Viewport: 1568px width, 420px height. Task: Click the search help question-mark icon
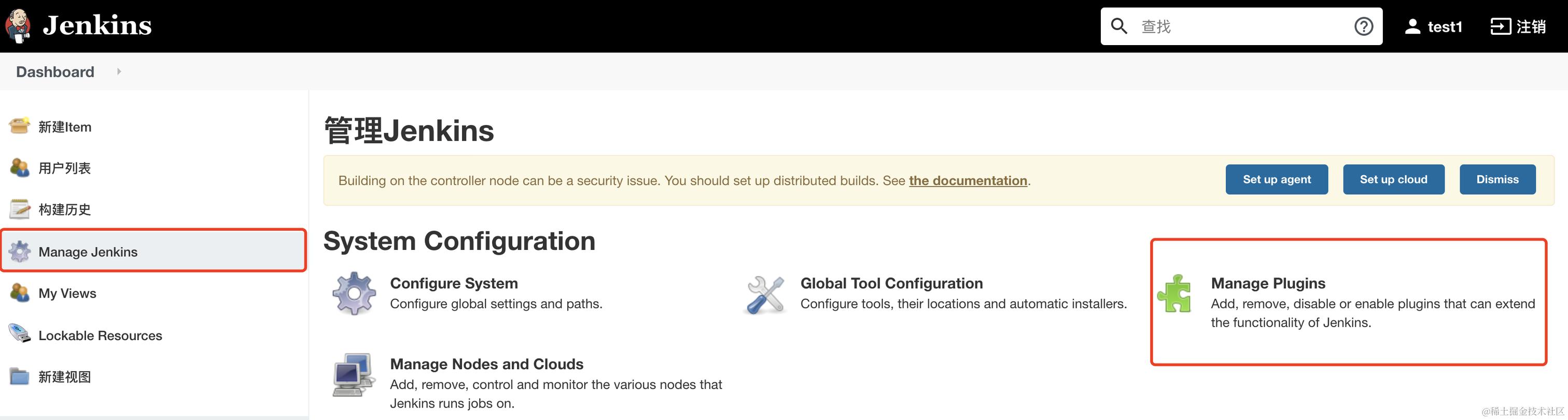[1363, 27]
